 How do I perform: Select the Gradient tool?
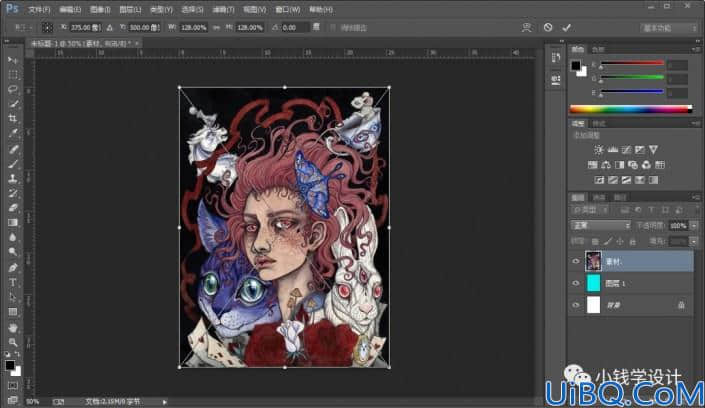13,223
